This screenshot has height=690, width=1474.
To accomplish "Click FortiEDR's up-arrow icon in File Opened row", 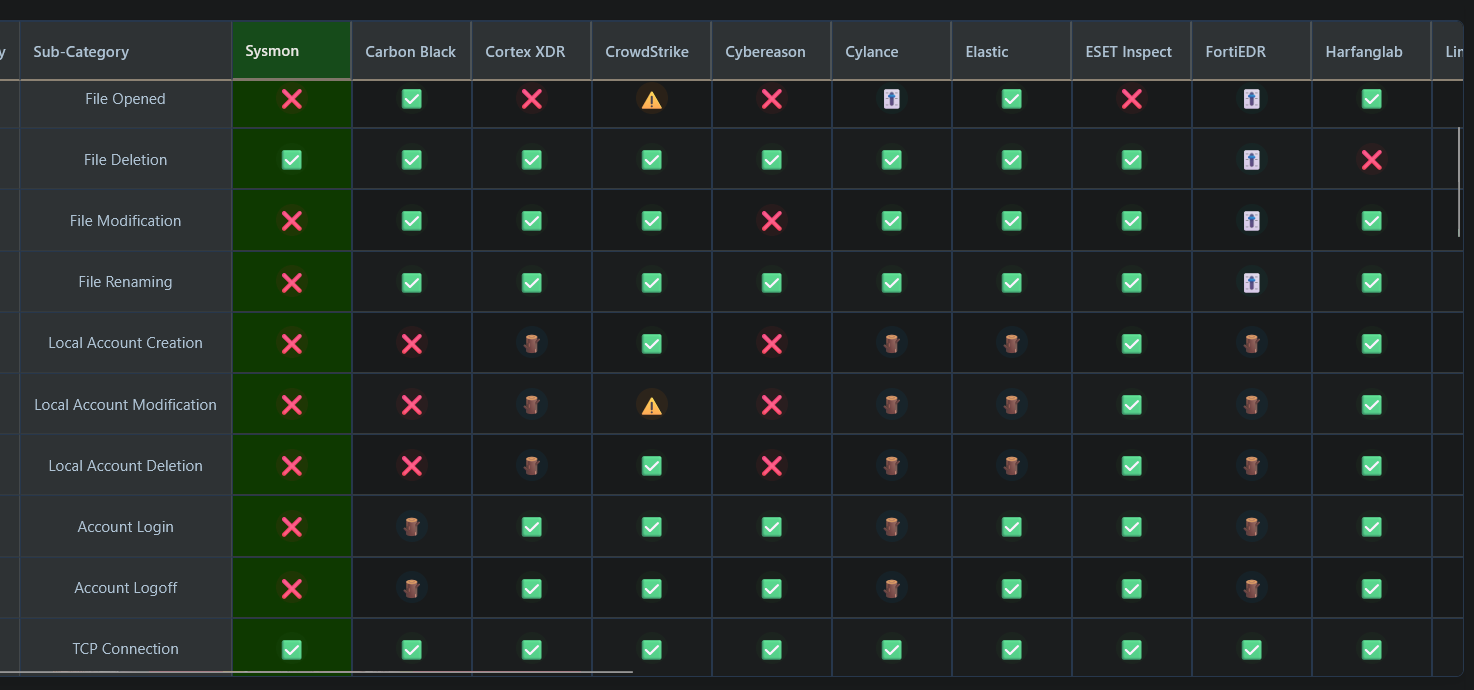I will (1252, 99).
